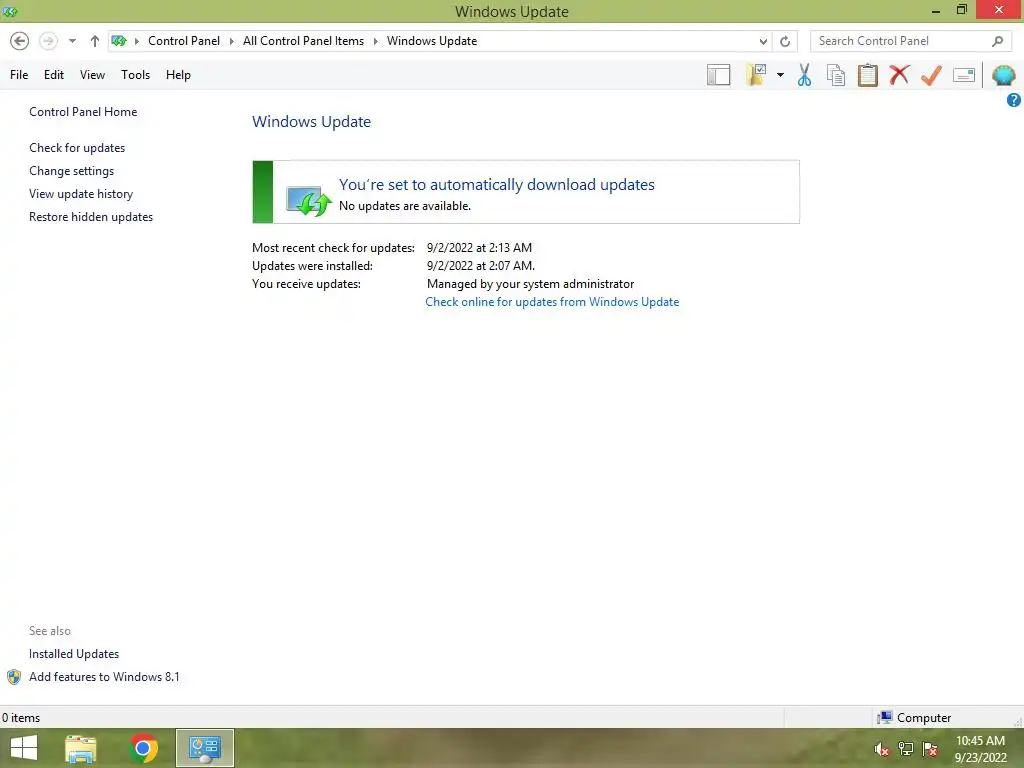Click the date 9/2/2022 at 2:13 AM

[479, 248]
